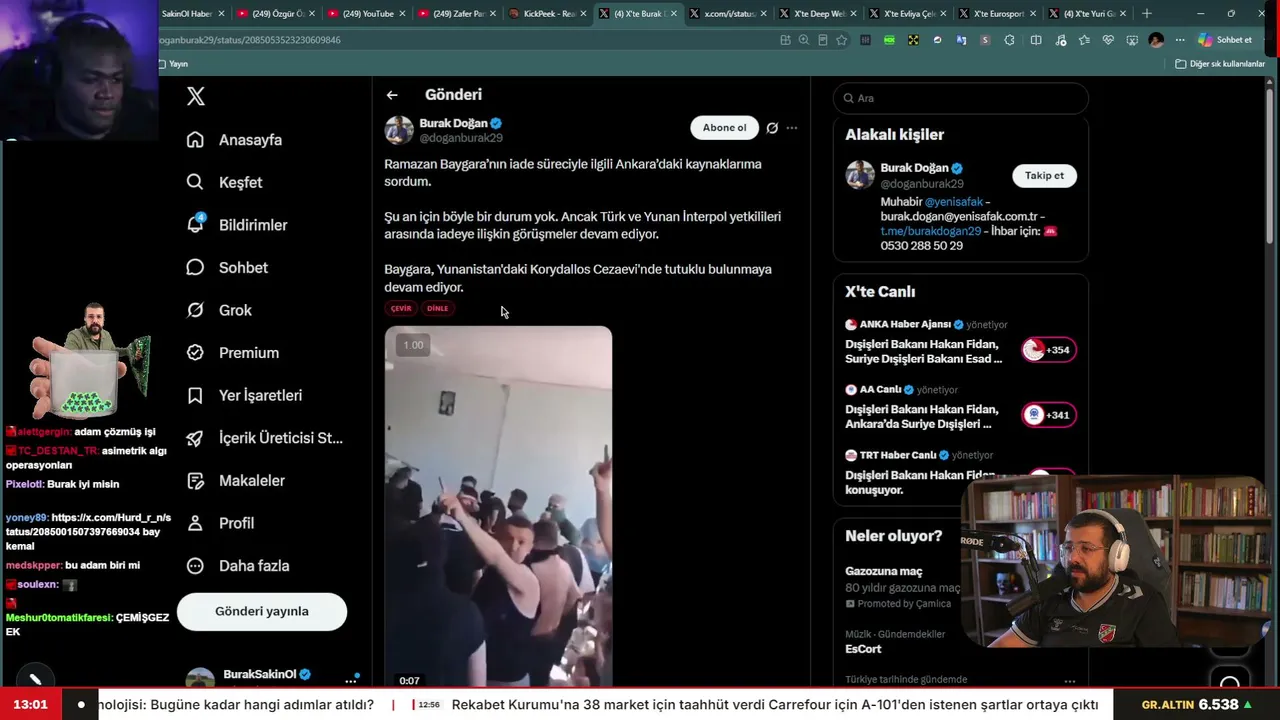This screenshot has width=1280, height=720.
Task: Toggle the split screen icon
Action: (x=1036, y=40)
